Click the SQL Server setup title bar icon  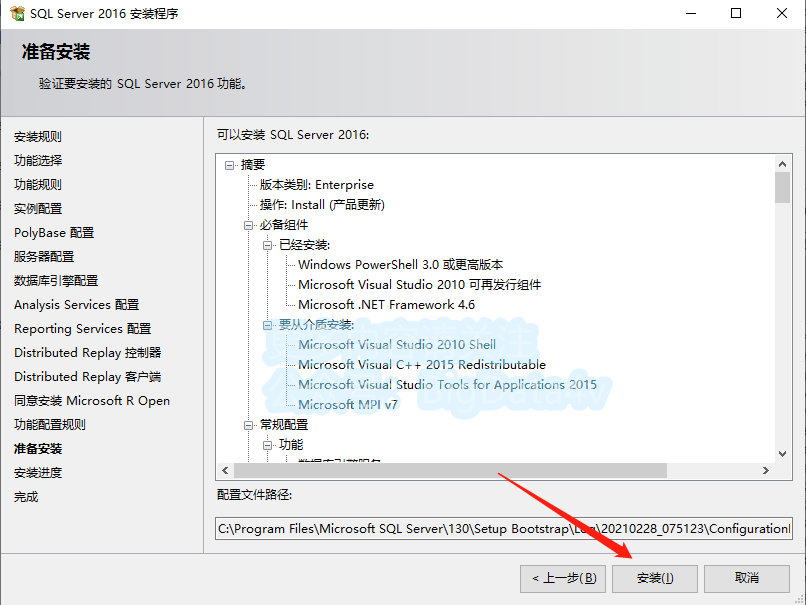17,13
